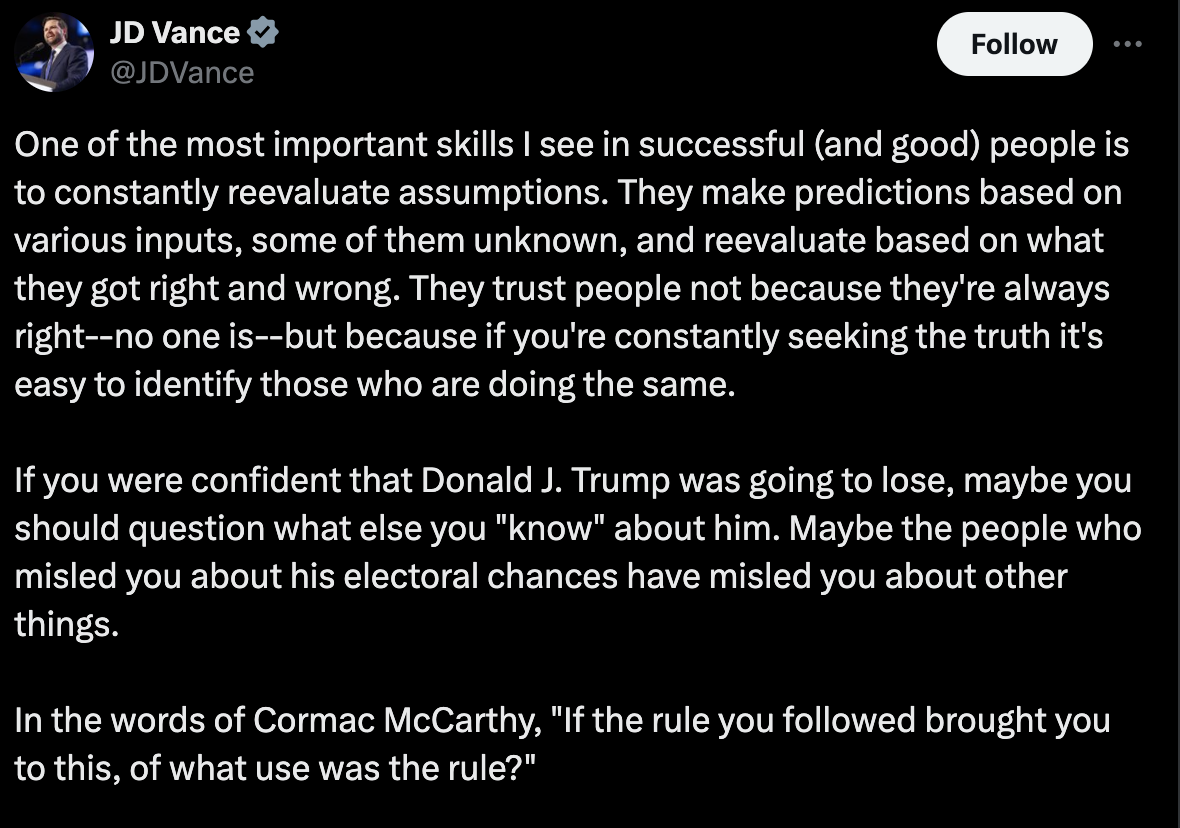
Task: Click the word "things." ending the second paragraph
Action: coord(66,625)
